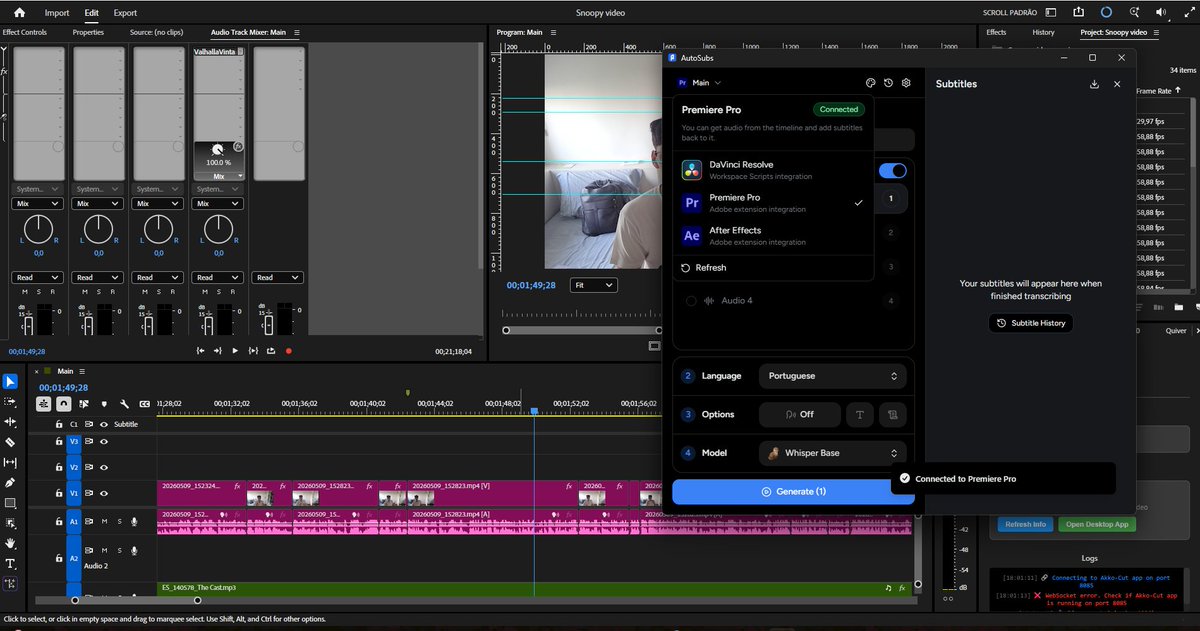The image size is (1200, 631).
Task: Toggle V1 track output eye
Action: pos(103,493)
